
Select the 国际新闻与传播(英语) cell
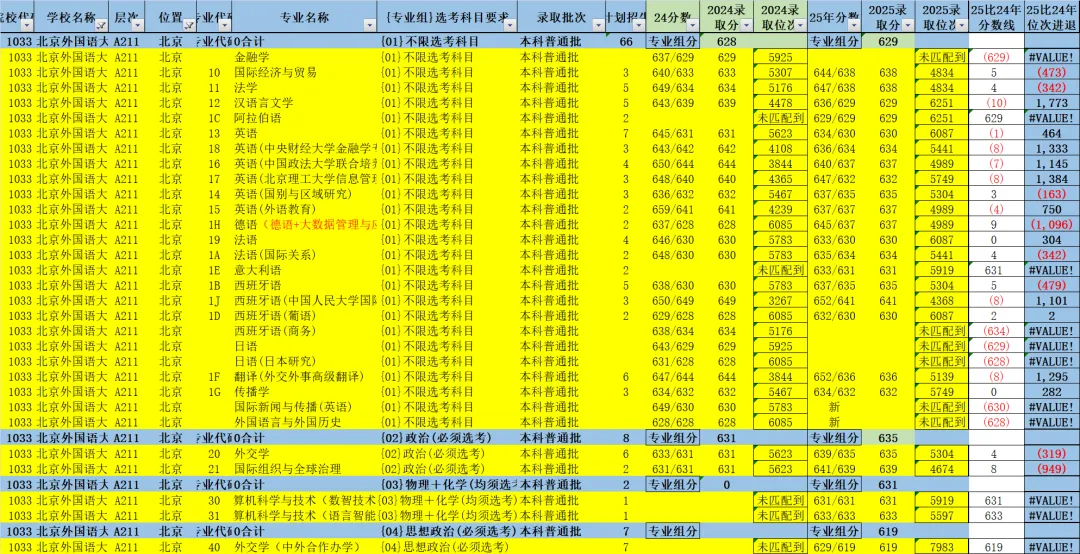304,407
